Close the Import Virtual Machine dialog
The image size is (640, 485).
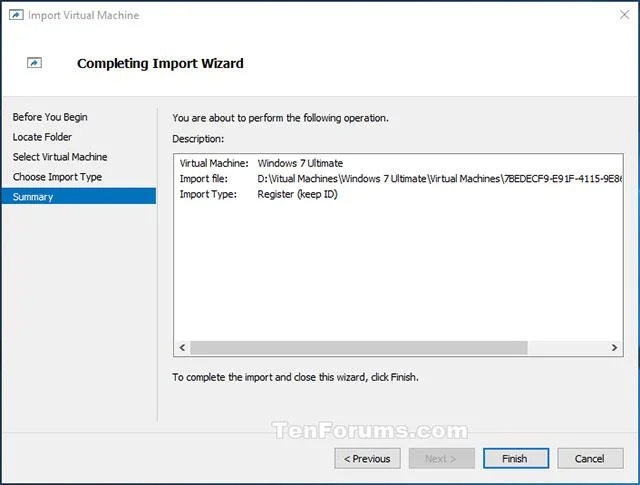pos(624,15)
